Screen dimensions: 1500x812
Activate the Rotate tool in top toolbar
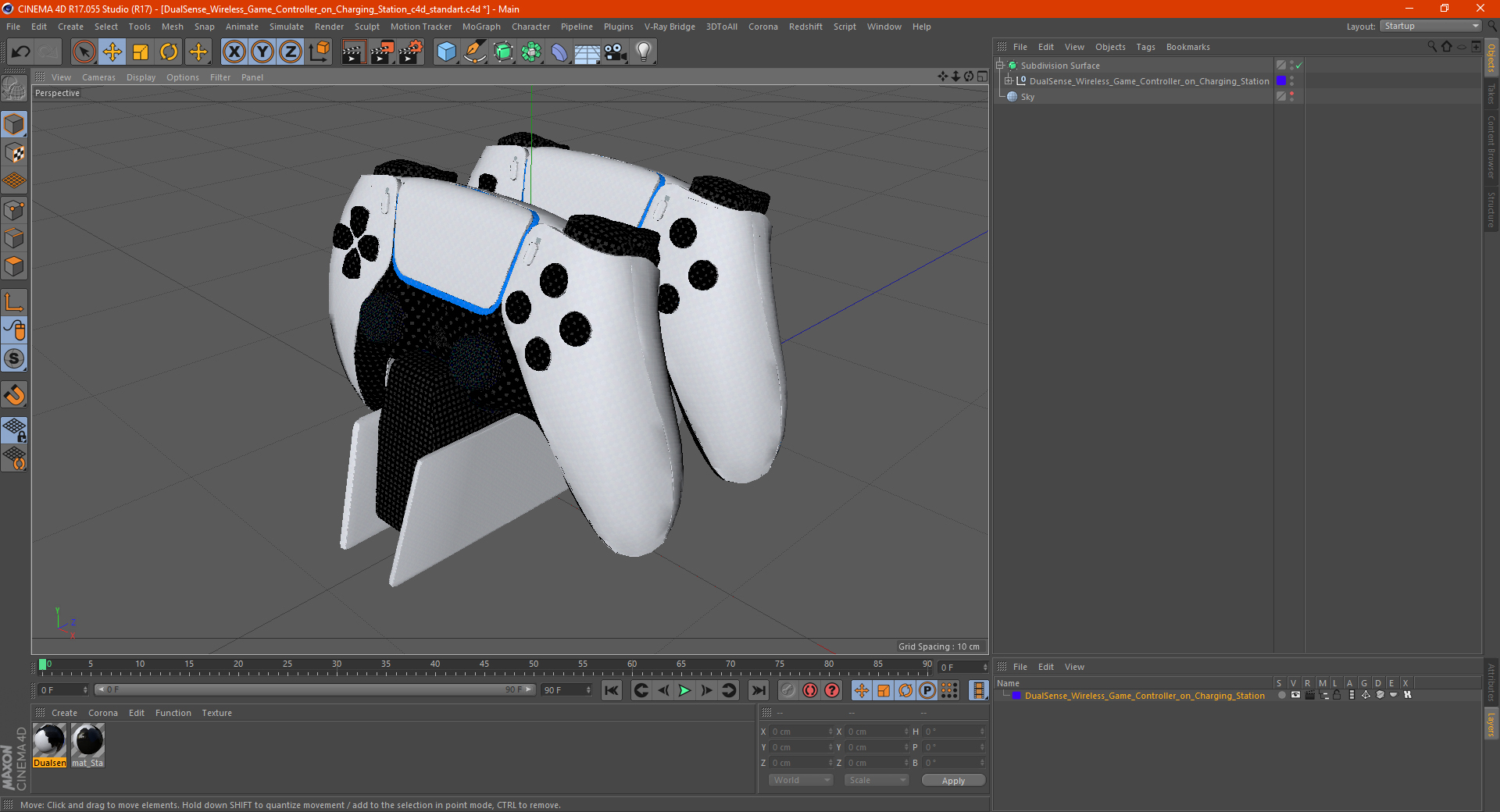coord(169,52)
